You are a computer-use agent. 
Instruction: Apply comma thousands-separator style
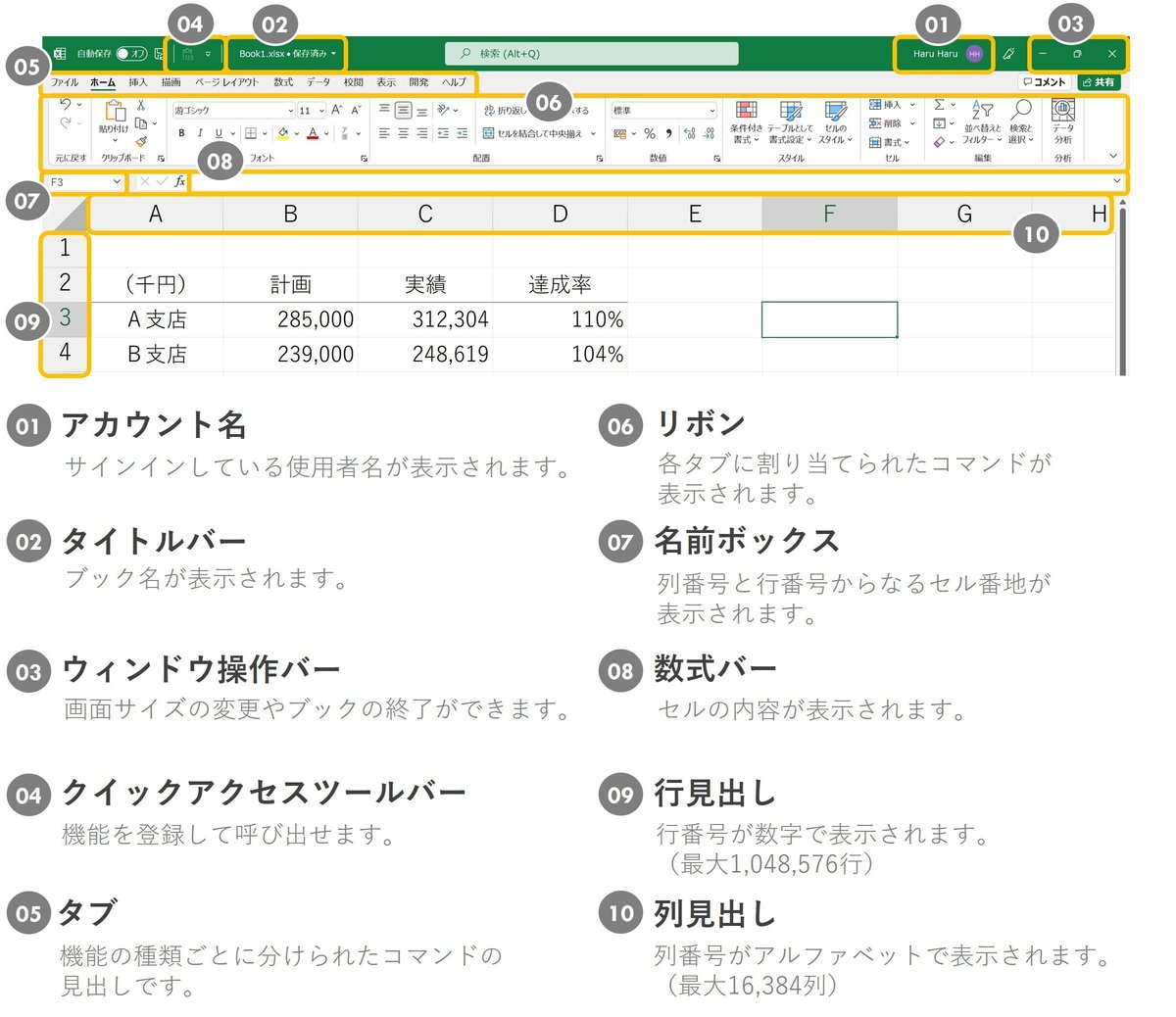pos(669,132)
